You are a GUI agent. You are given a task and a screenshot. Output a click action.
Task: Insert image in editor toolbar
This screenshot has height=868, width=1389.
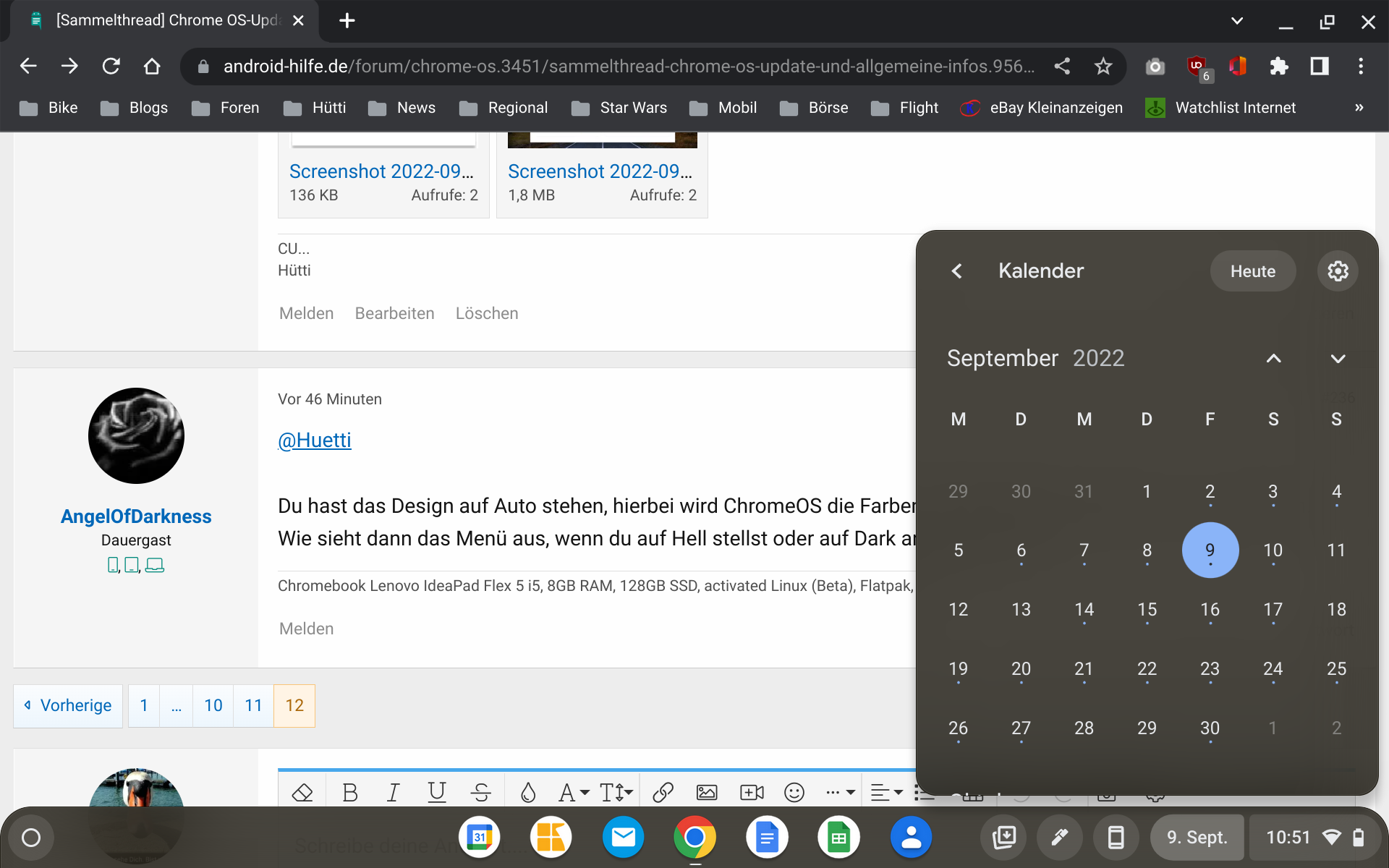(x=706, y=793)
